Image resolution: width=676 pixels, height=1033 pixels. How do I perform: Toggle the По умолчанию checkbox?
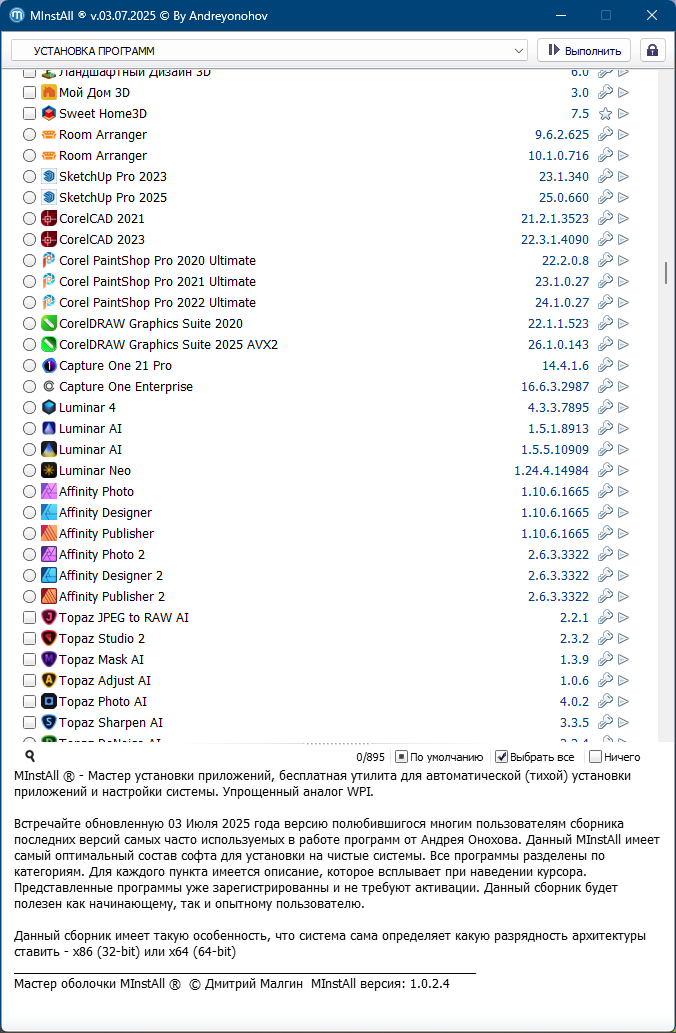401,757
